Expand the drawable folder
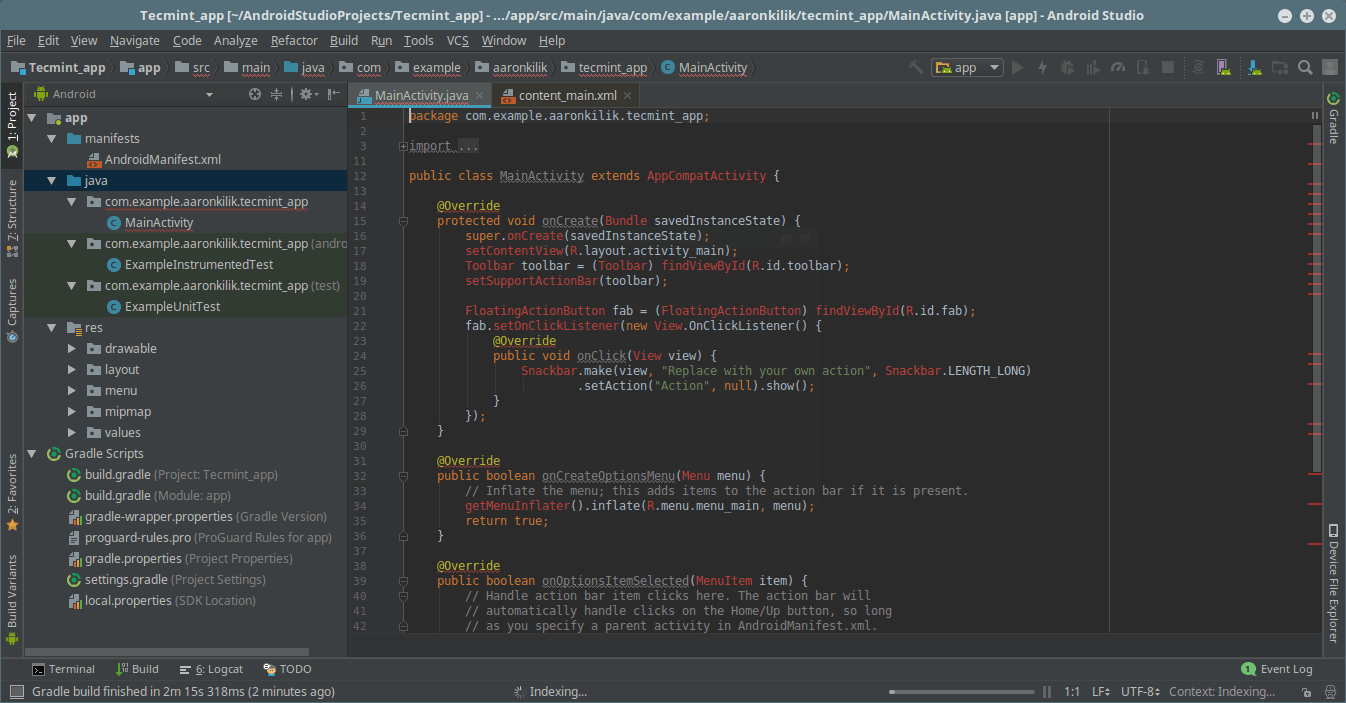Image resolution: width=1346 pixels, height=703 pixels. [72, 349]
